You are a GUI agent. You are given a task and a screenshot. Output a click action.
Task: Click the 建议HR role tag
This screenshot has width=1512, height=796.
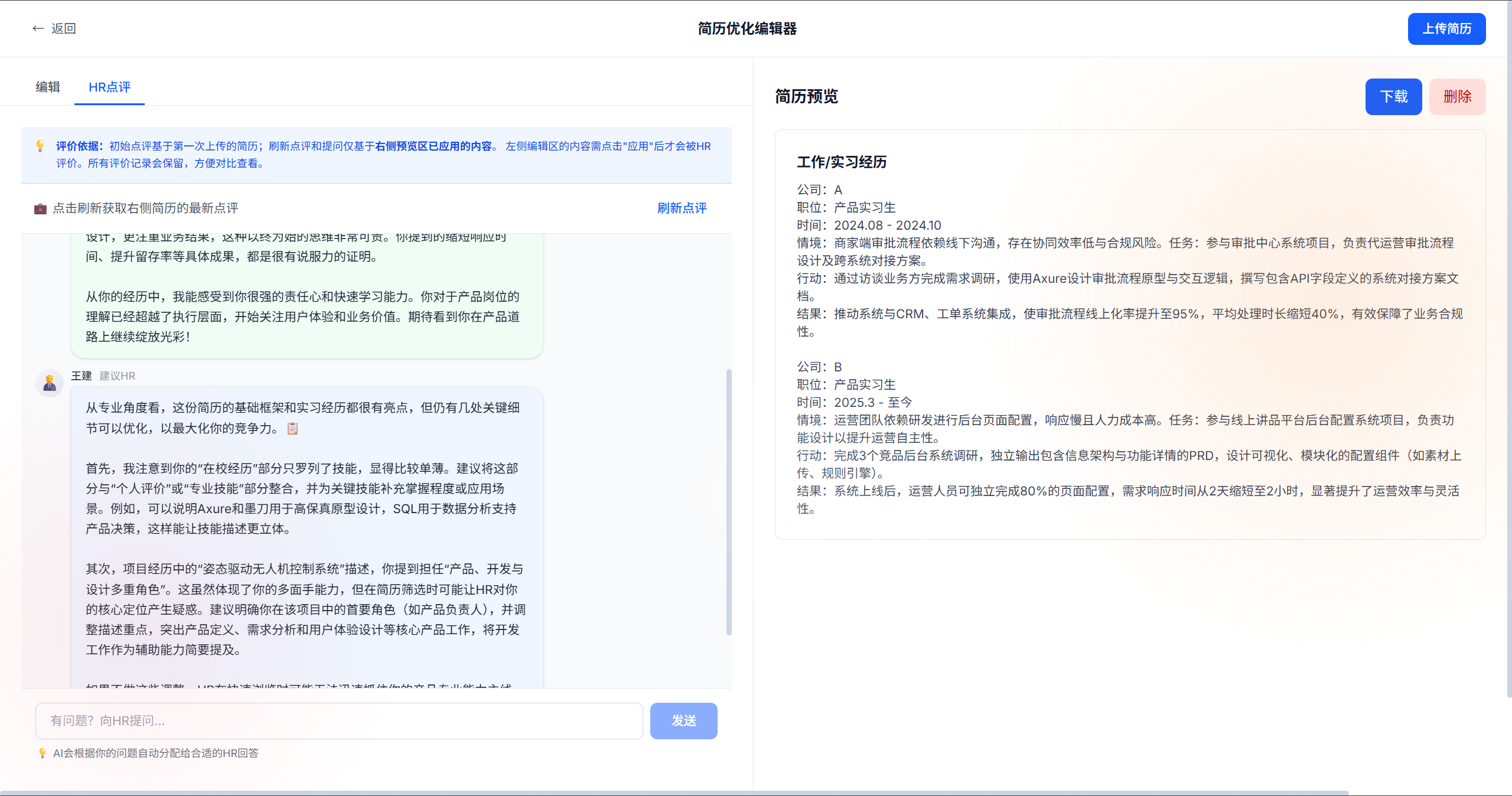(x=117, y=376)
